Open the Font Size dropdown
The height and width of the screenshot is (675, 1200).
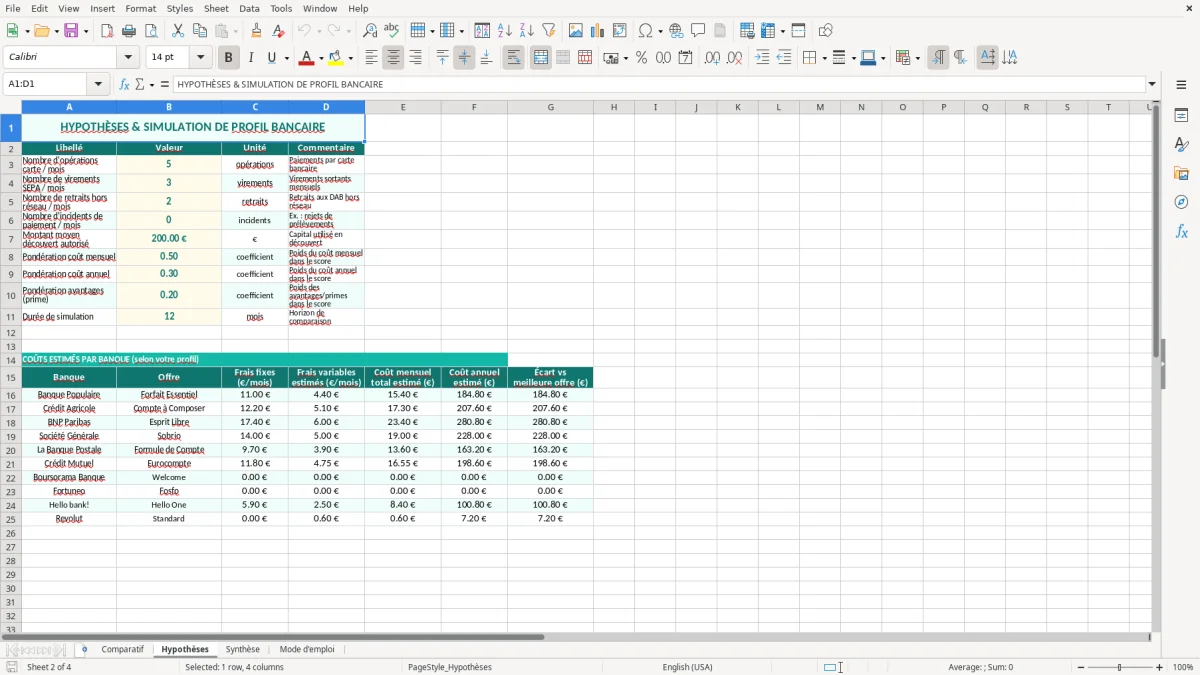click(200, 58)
